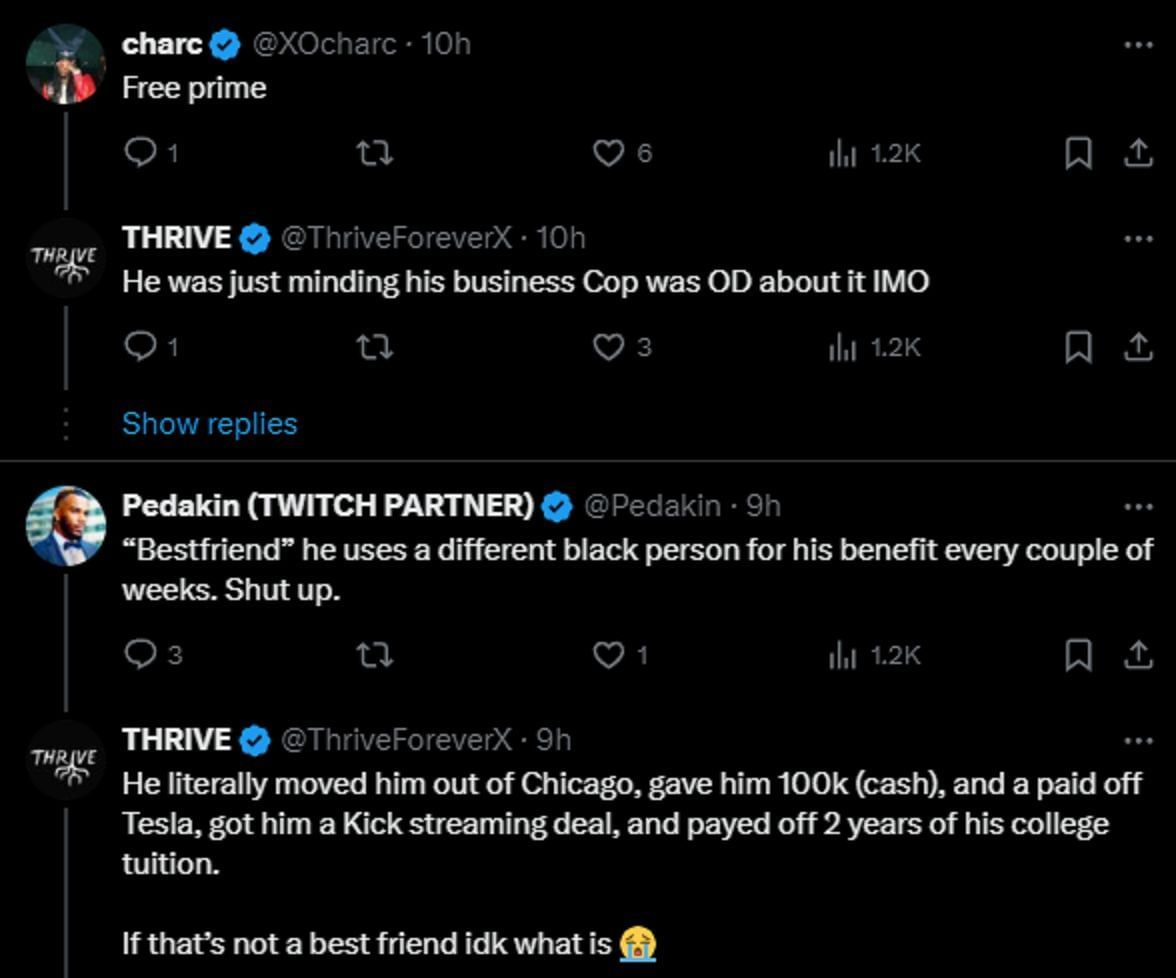Bookmark charc's "Free prime" tweet
The image size is (1176, 978).
[1077, 153]
